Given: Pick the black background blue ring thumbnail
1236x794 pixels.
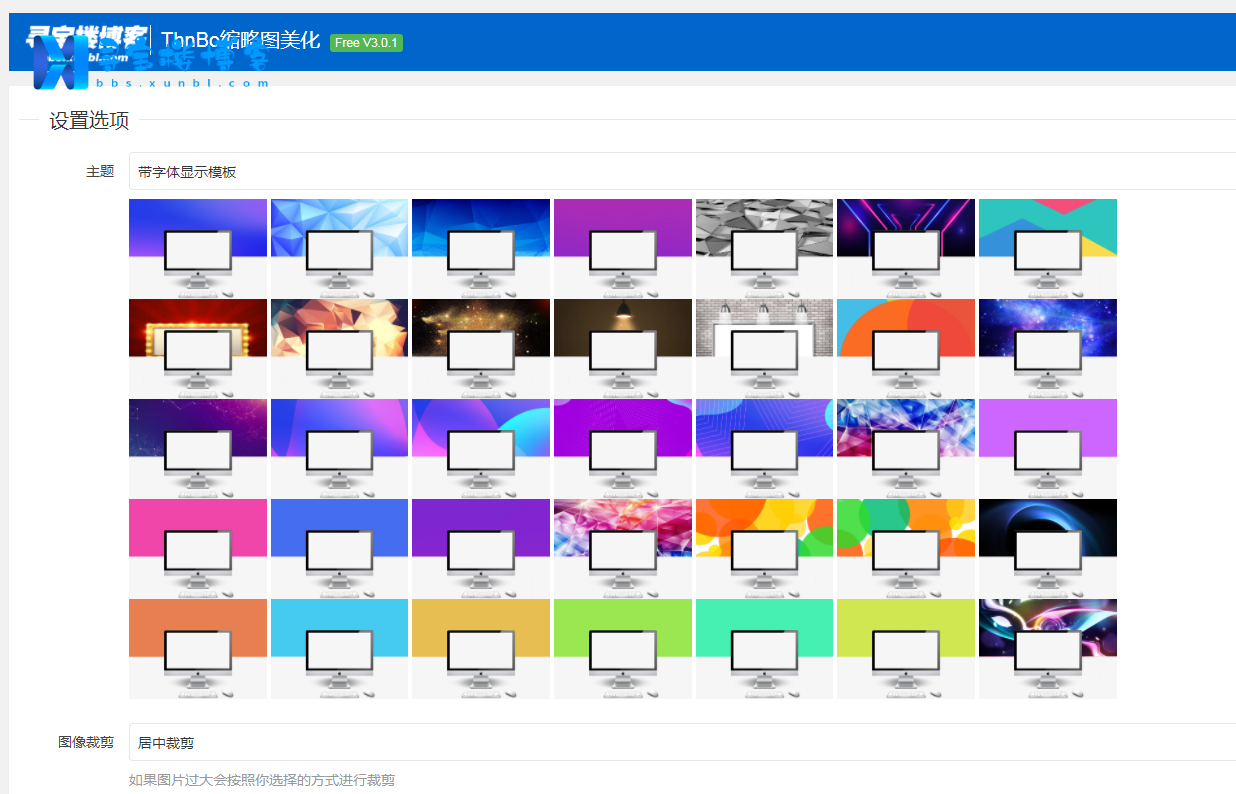Looking at the screenshot, I should coord(1047,548).
